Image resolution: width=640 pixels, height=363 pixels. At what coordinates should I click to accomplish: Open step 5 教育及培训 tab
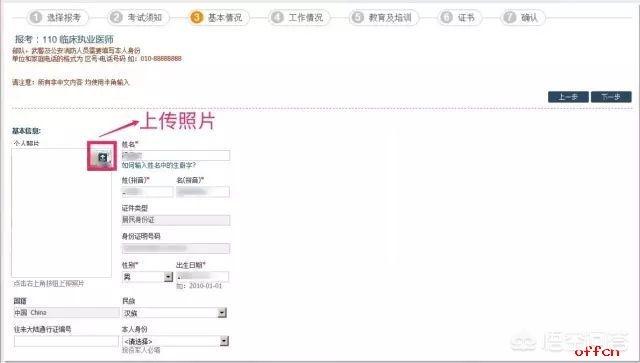pos(384,17)
